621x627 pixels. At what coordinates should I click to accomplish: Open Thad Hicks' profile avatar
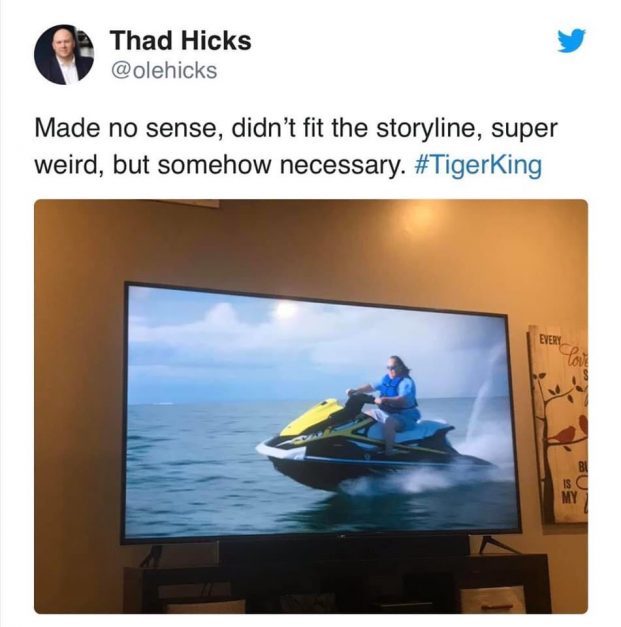point(64,55)
